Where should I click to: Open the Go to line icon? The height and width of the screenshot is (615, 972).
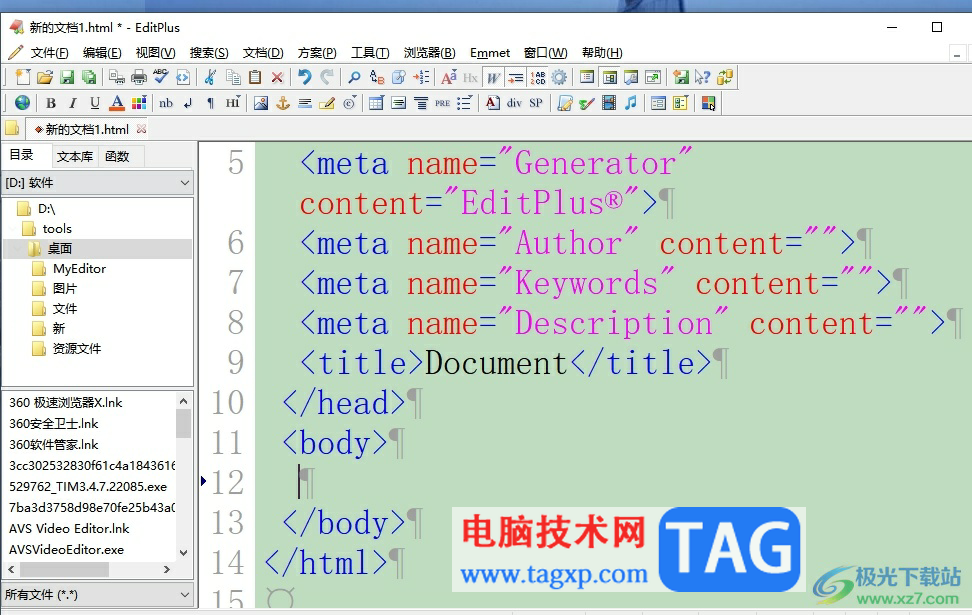click(422, 77)
